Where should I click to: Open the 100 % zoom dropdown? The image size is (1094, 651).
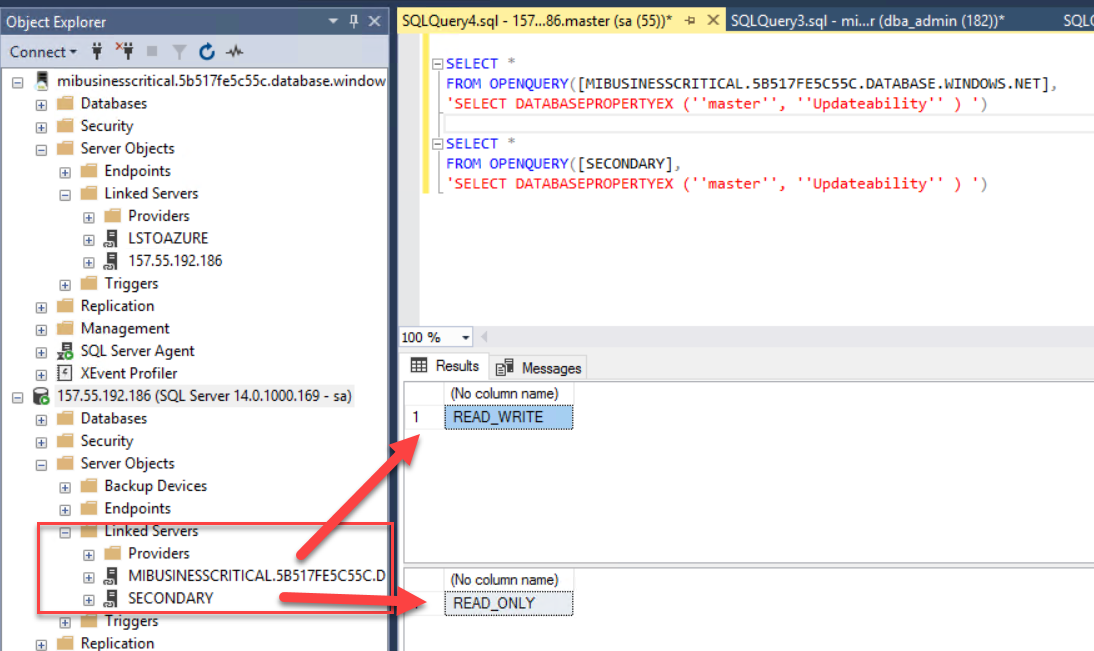[465, 338]
